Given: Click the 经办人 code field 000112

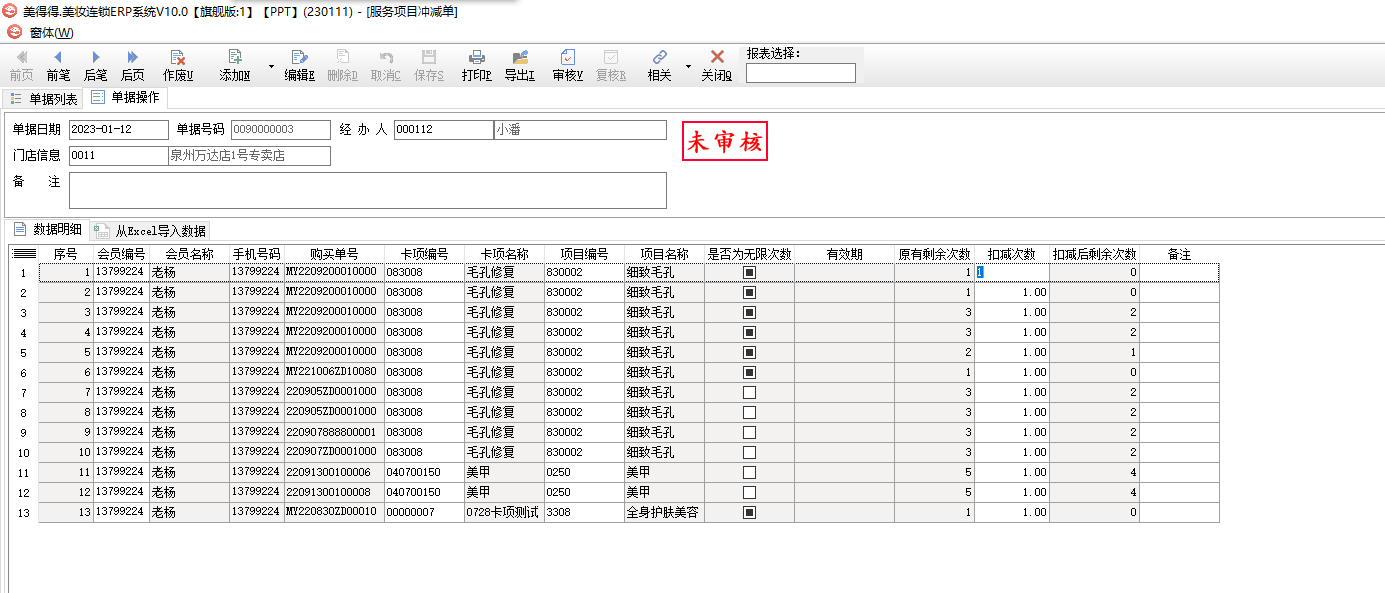Looking at the screenshot, I should click(444, 130).
